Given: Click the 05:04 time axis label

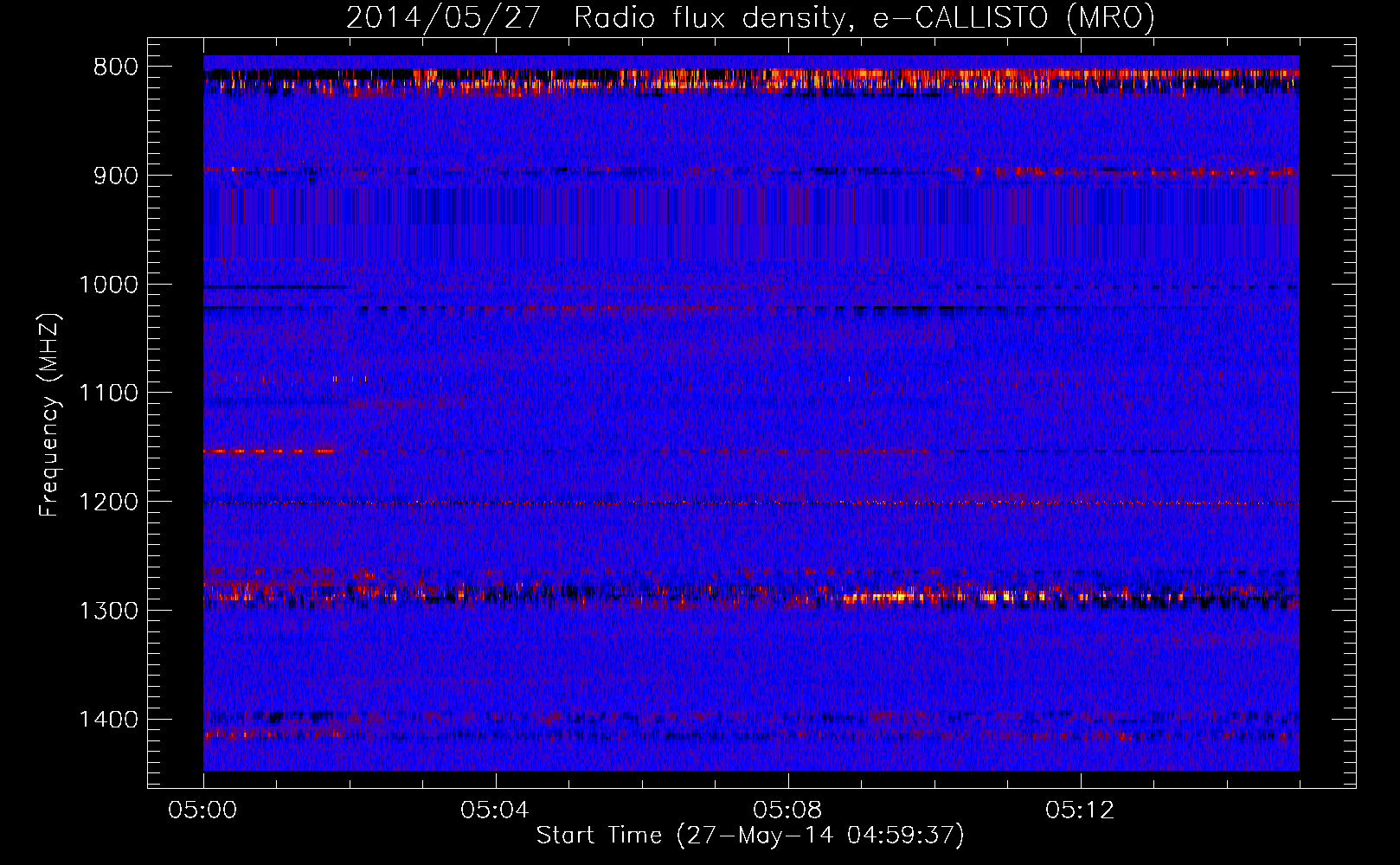Looking at the screenshot, I should pos(496,811).
